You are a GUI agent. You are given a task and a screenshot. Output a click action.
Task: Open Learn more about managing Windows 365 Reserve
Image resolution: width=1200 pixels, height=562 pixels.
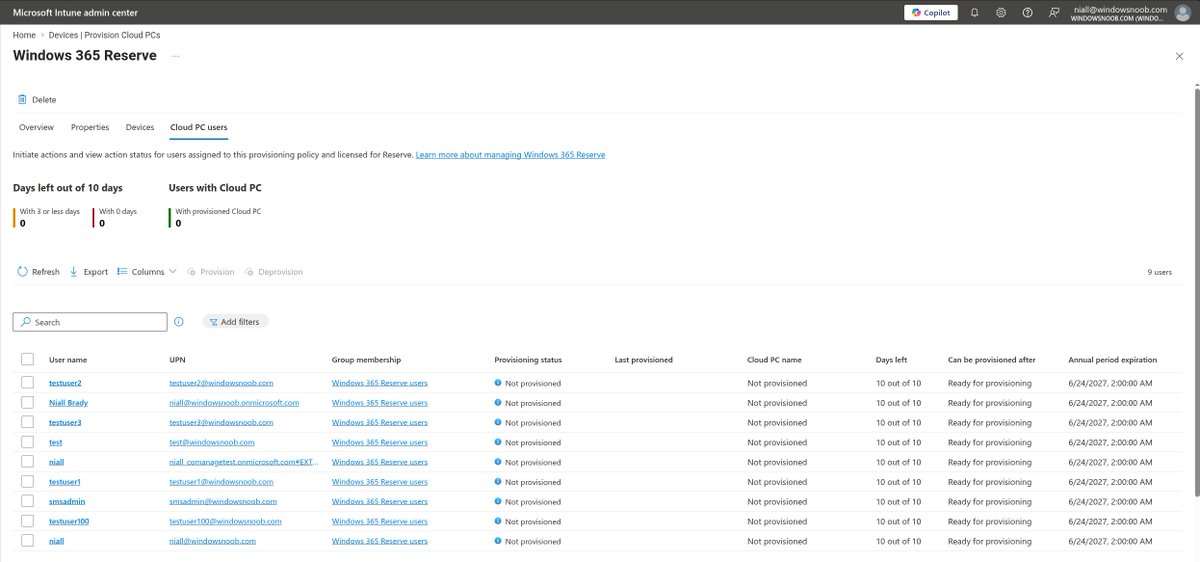click(510, 155)
